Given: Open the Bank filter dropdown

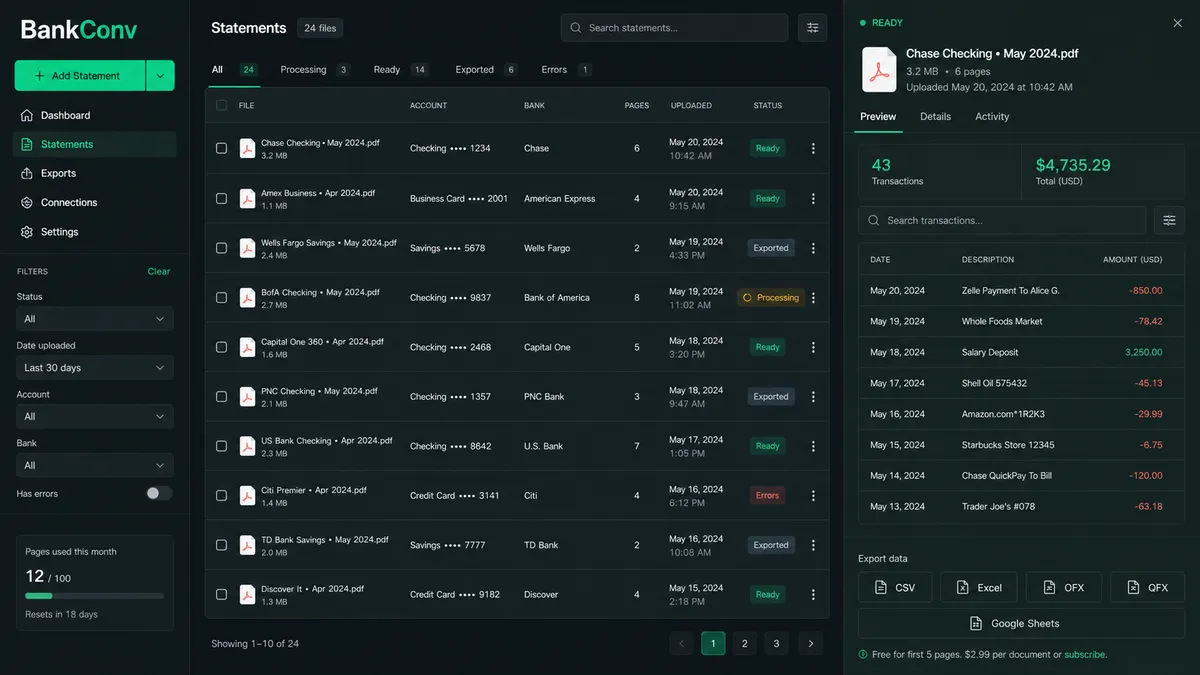Looking at the screenshot, I should pyautogui.click(x=95, y=465).
